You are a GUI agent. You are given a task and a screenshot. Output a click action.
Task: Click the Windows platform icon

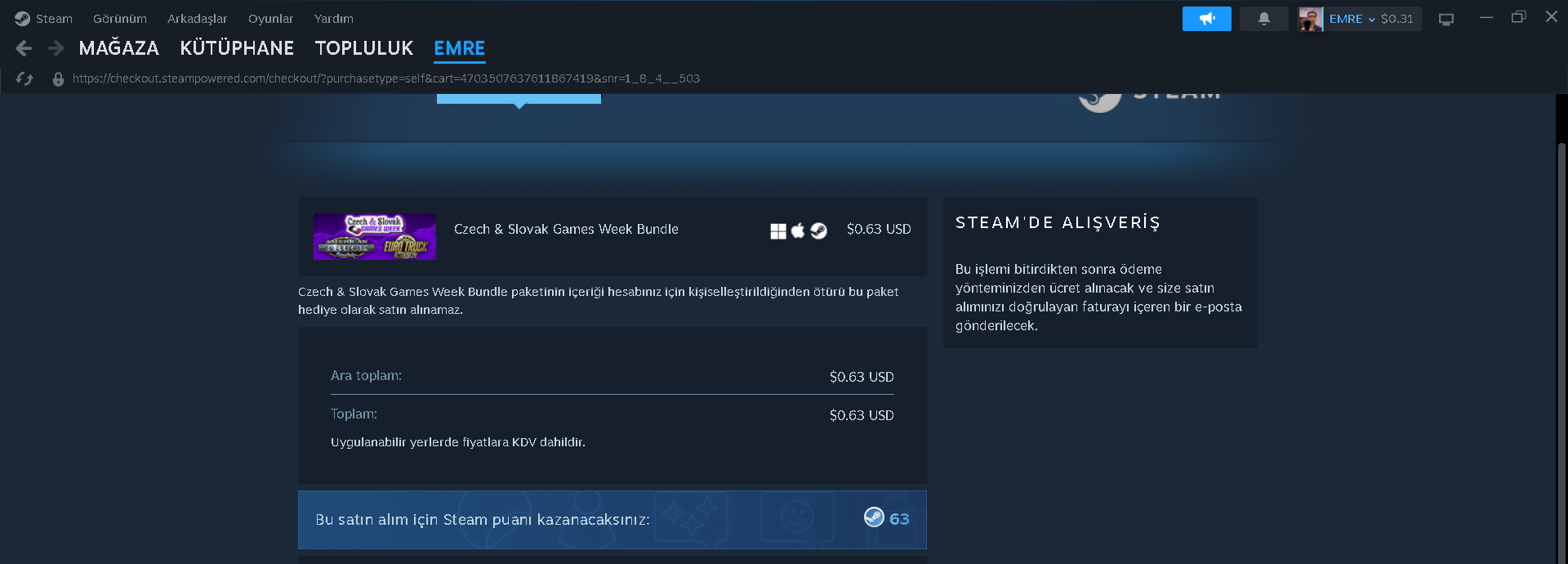(x=778, y=231)
